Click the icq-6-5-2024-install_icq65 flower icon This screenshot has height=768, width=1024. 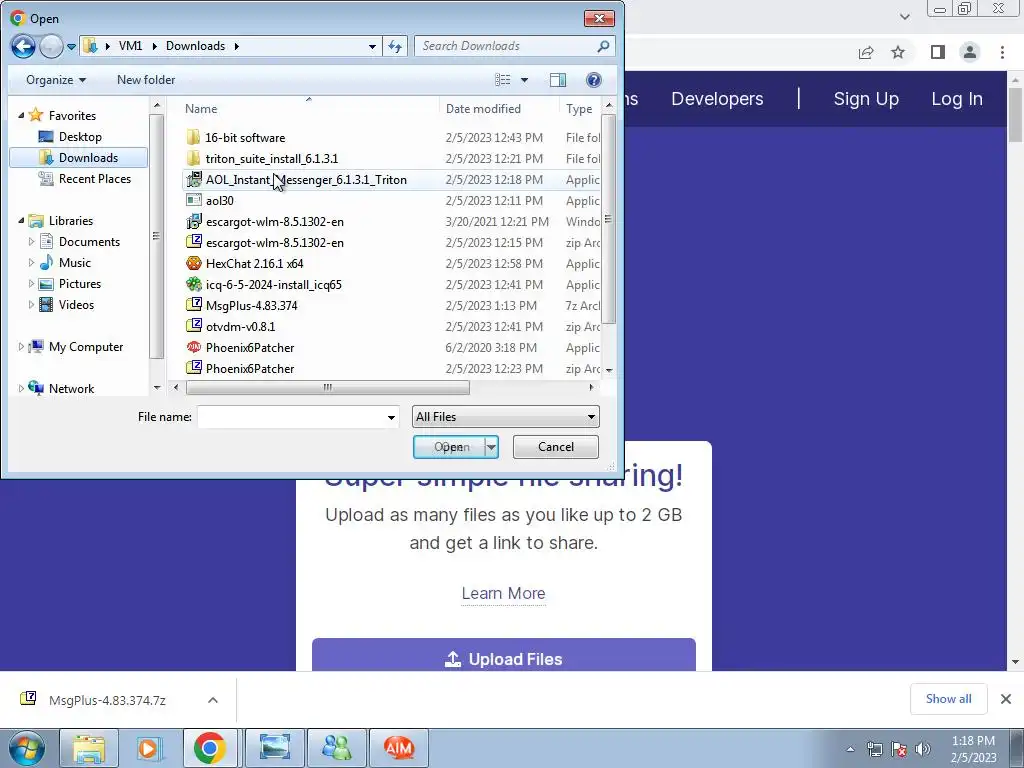click(194, 284)
